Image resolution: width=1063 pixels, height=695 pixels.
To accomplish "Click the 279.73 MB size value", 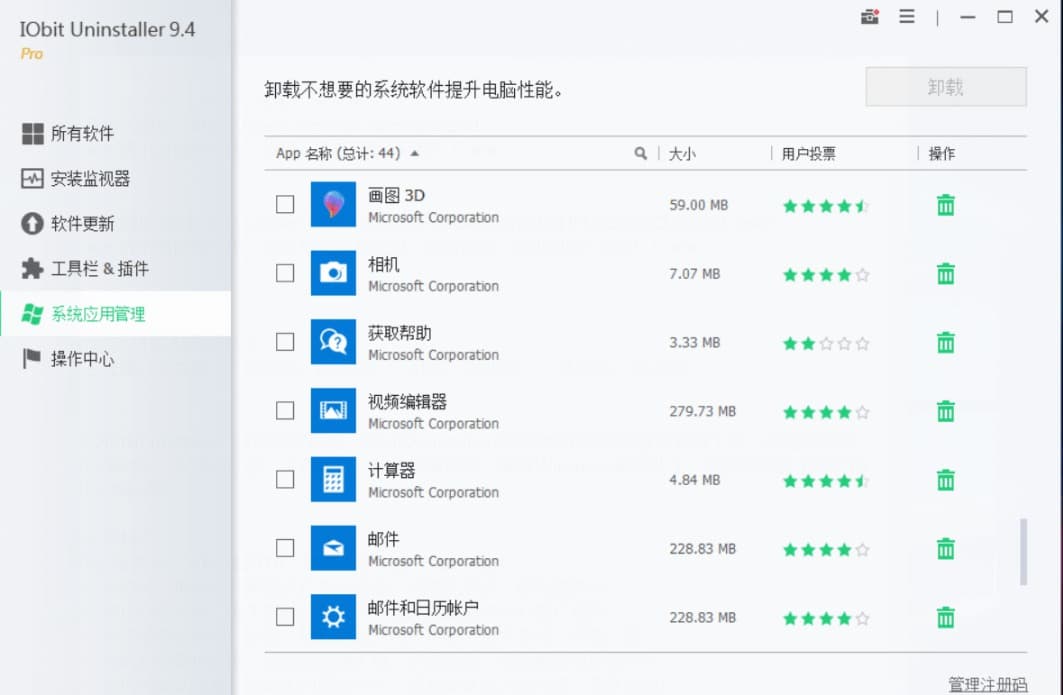I will coord(702,411).
